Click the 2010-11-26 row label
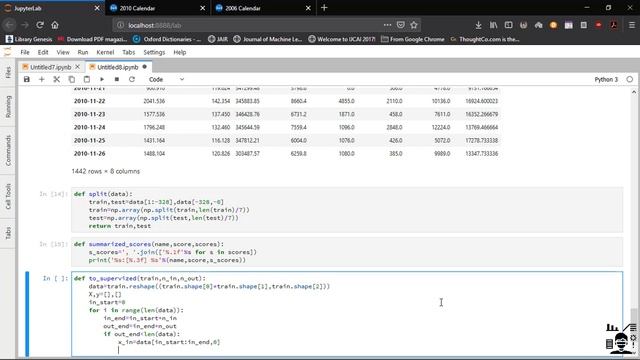Screen dimensions: 640x360 (x=89, y=153)
